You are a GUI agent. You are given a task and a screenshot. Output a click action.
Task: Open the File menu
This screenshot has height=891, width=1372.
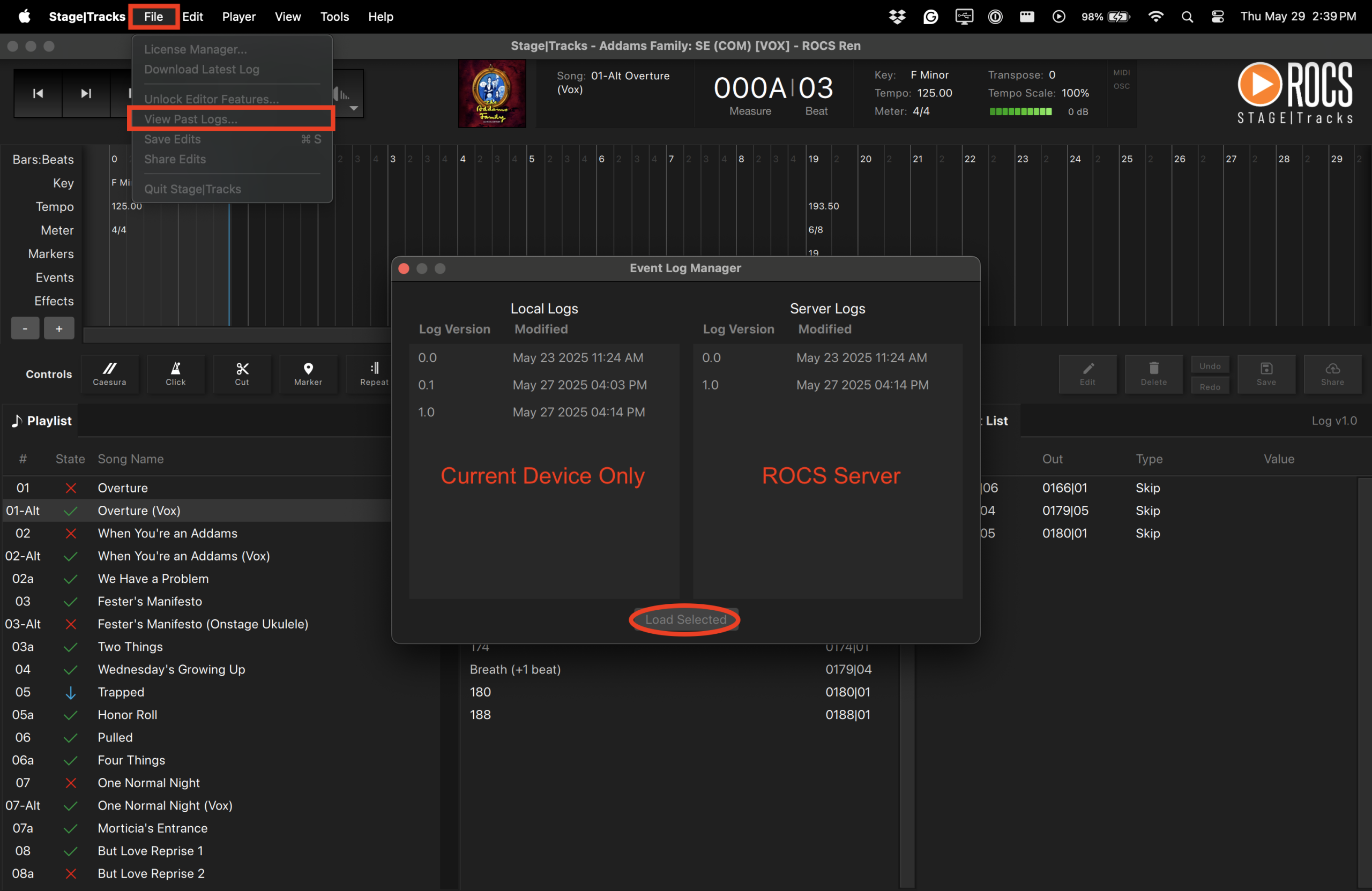(153, 16)
